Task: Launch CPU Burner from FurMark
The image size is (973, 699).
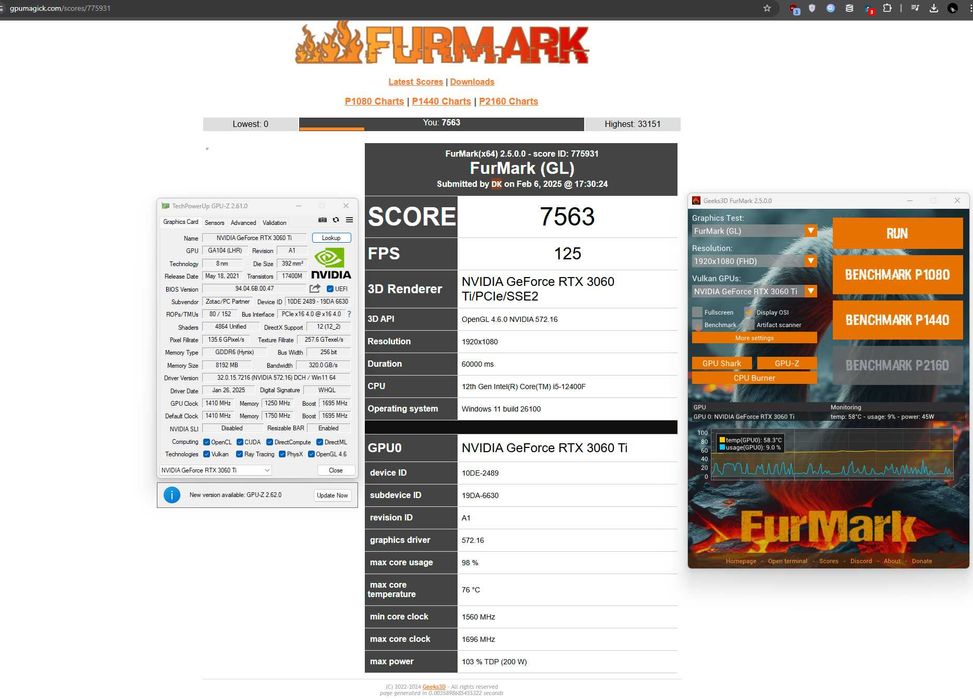Action: 754,377
